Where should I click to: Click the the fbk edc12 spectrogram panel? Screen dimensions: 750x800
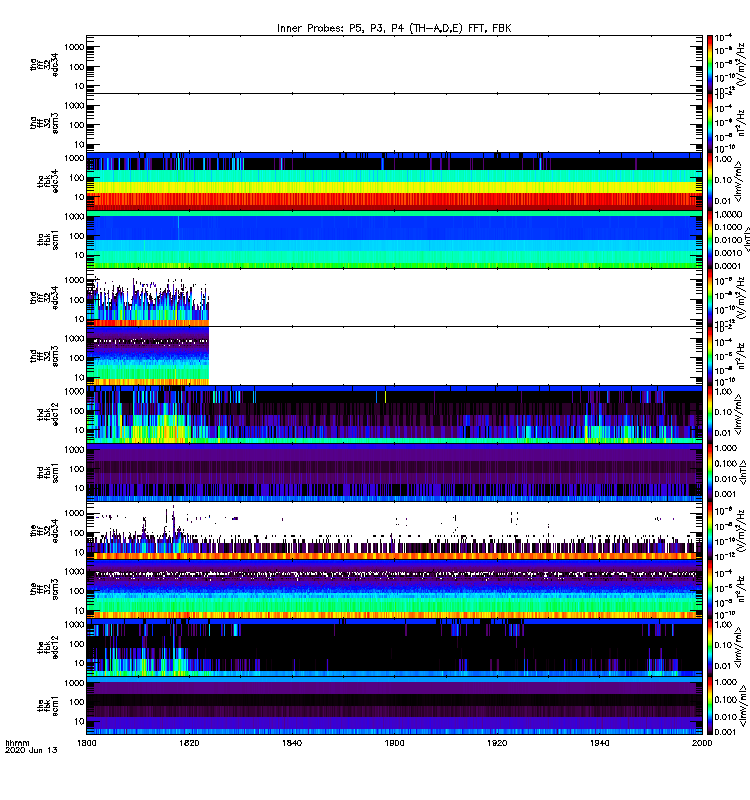(394, 646)
